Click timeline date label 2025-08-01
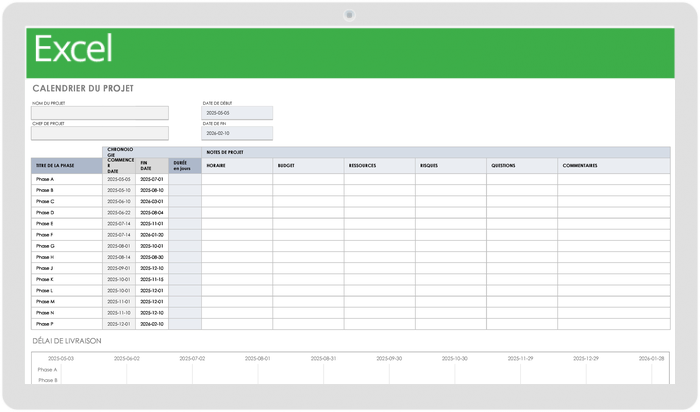The image size is (700, 412). coord(258,358)
